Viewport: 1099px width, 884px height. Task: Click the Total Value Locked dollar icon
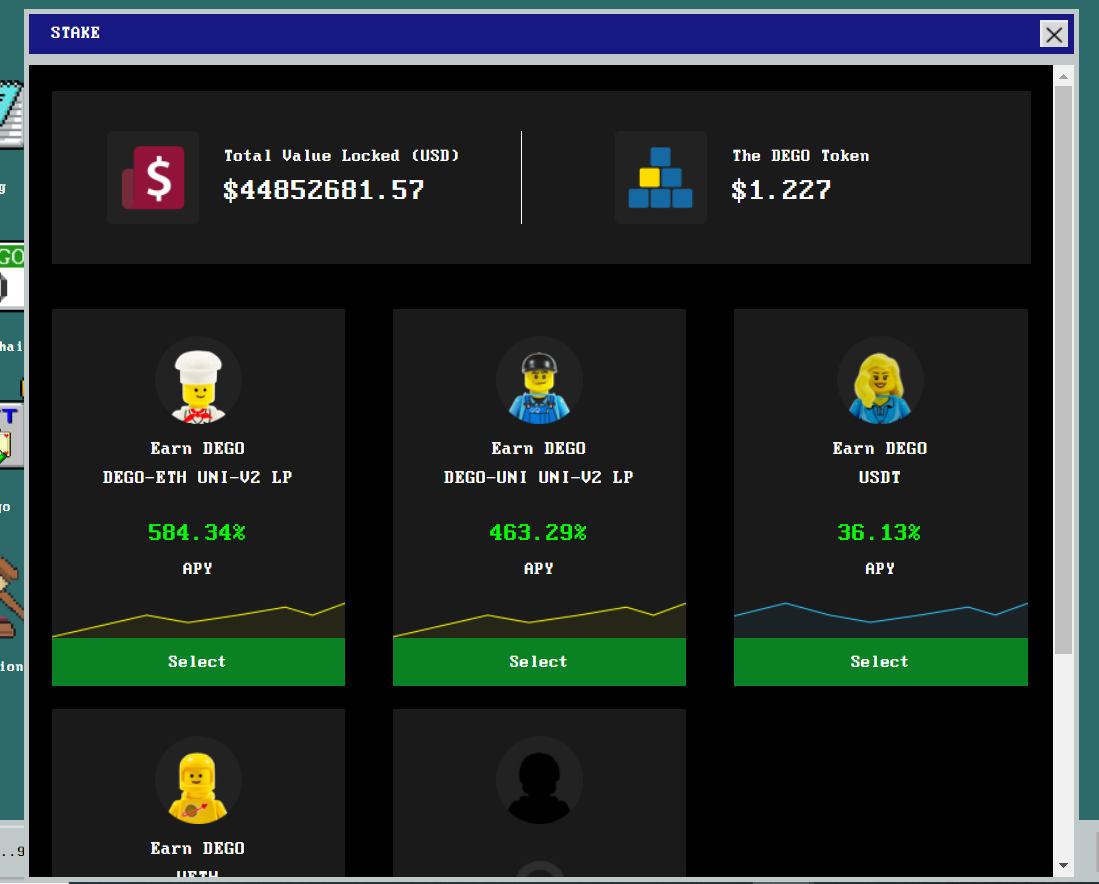[153, 177]
